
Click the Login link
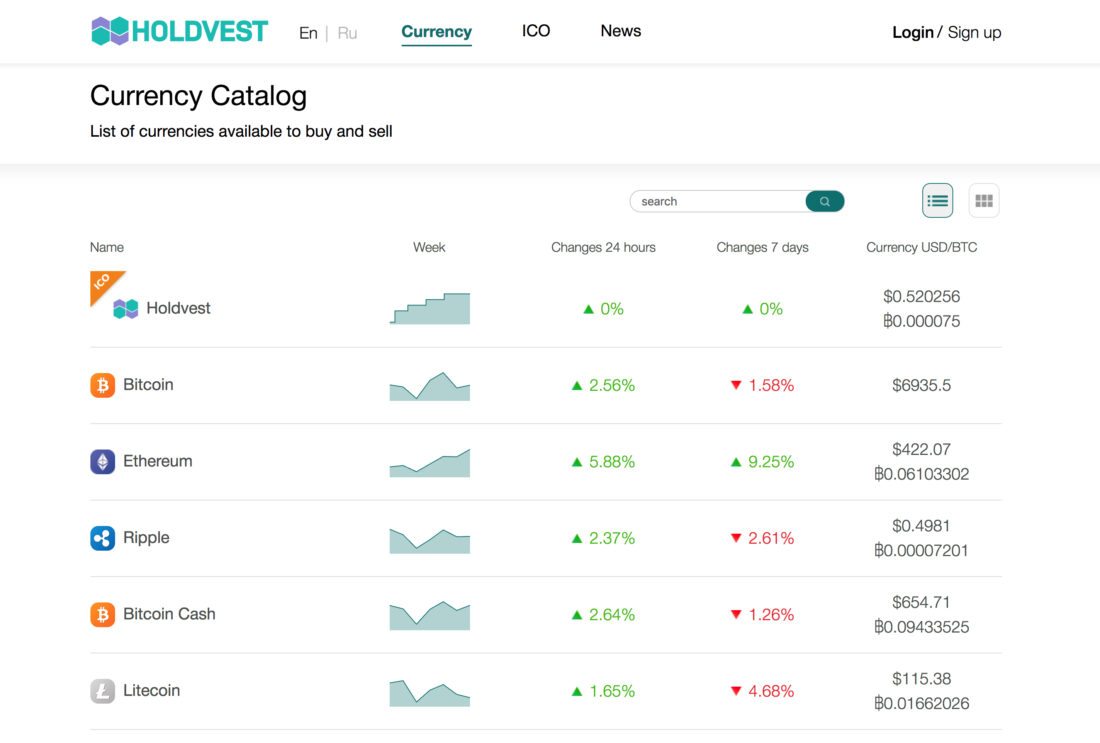click(x=913, y=32)
